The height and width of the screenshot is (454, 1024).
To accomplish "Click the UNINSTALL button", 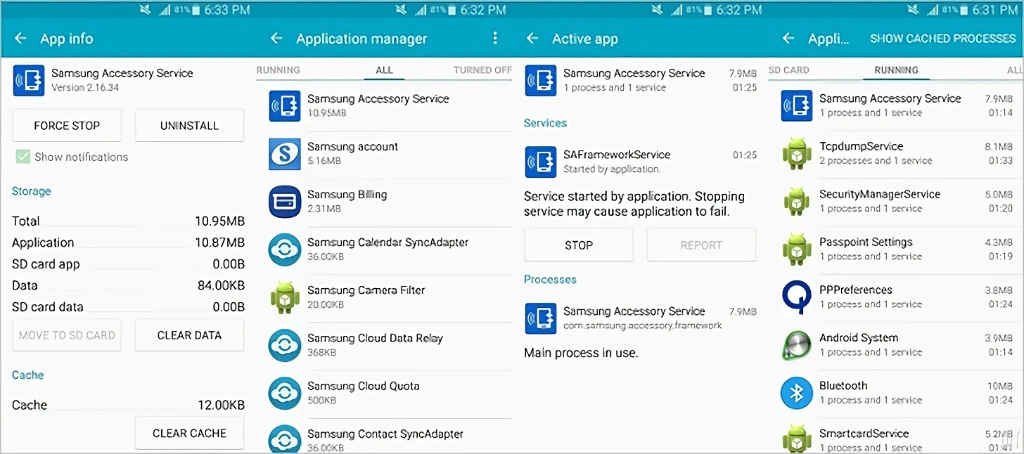I will click(x=189, y=125).
